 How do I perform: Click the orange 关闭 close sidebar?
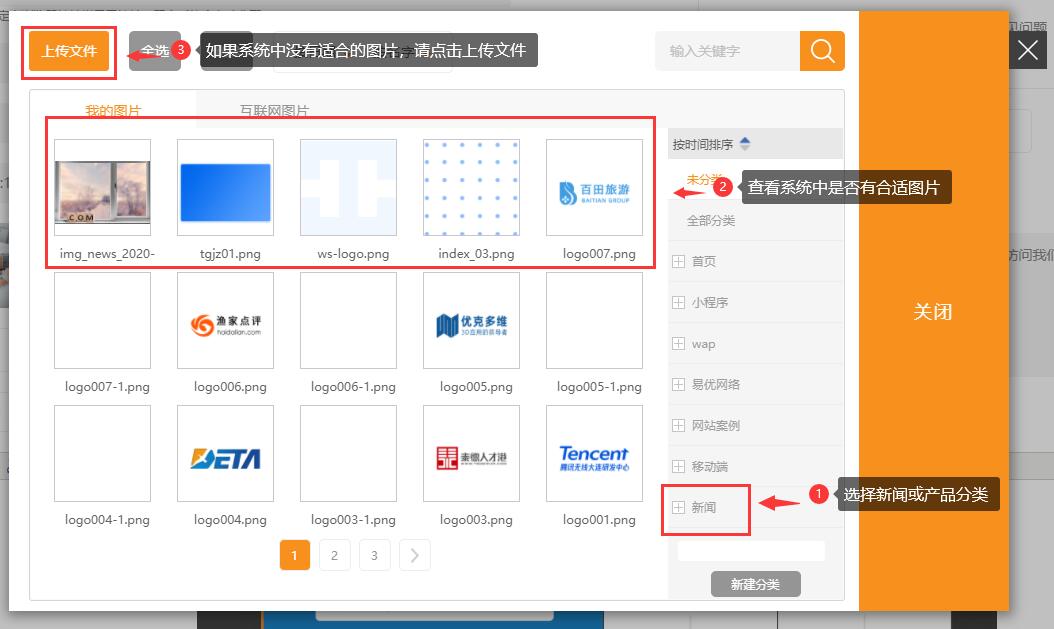pyautogui.click(x=932, y=312)
